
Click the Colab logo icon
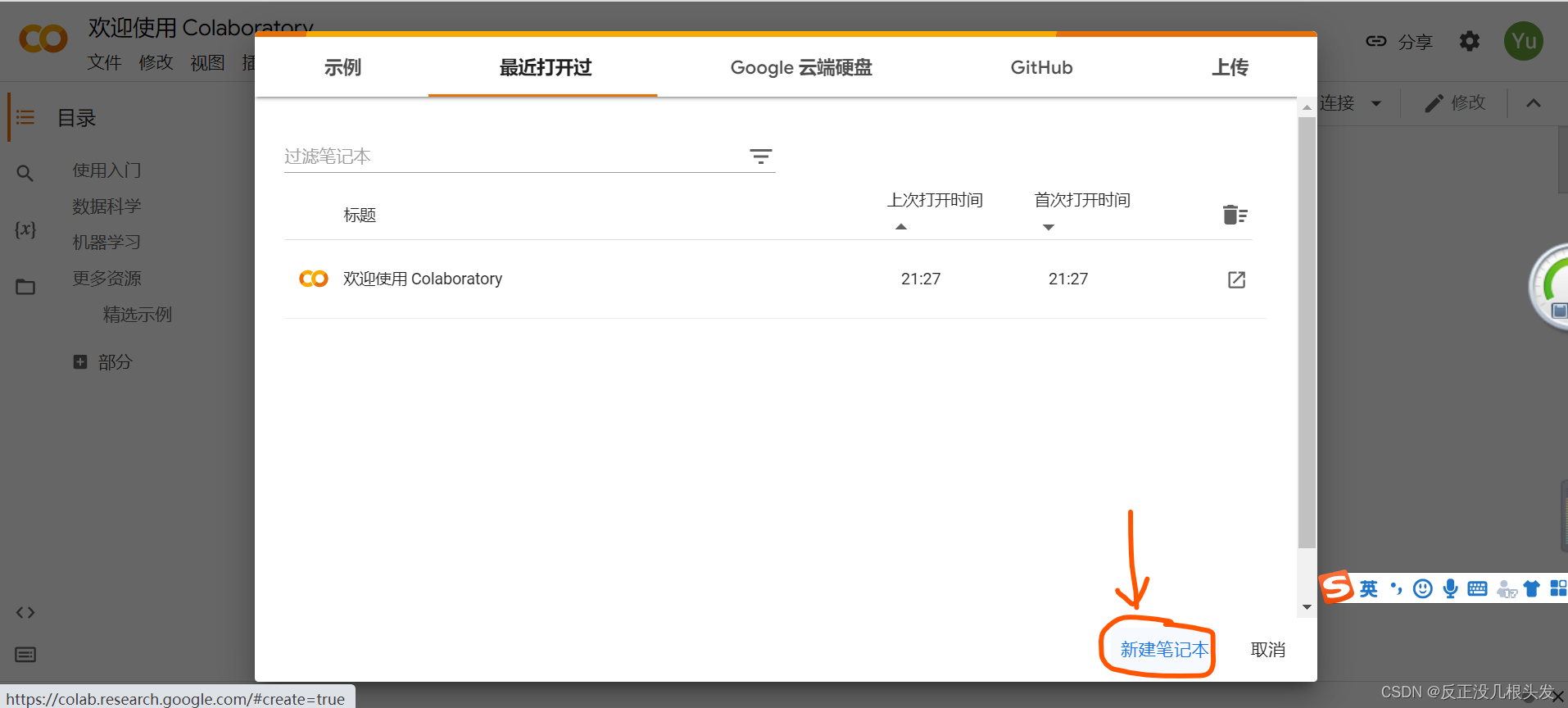pos(43,38)
